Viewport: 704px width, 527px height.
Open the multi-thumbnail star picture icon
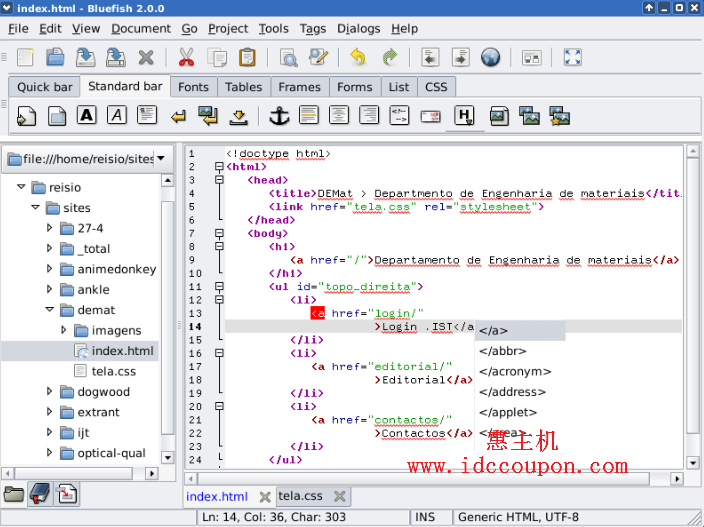coord(559,116)
